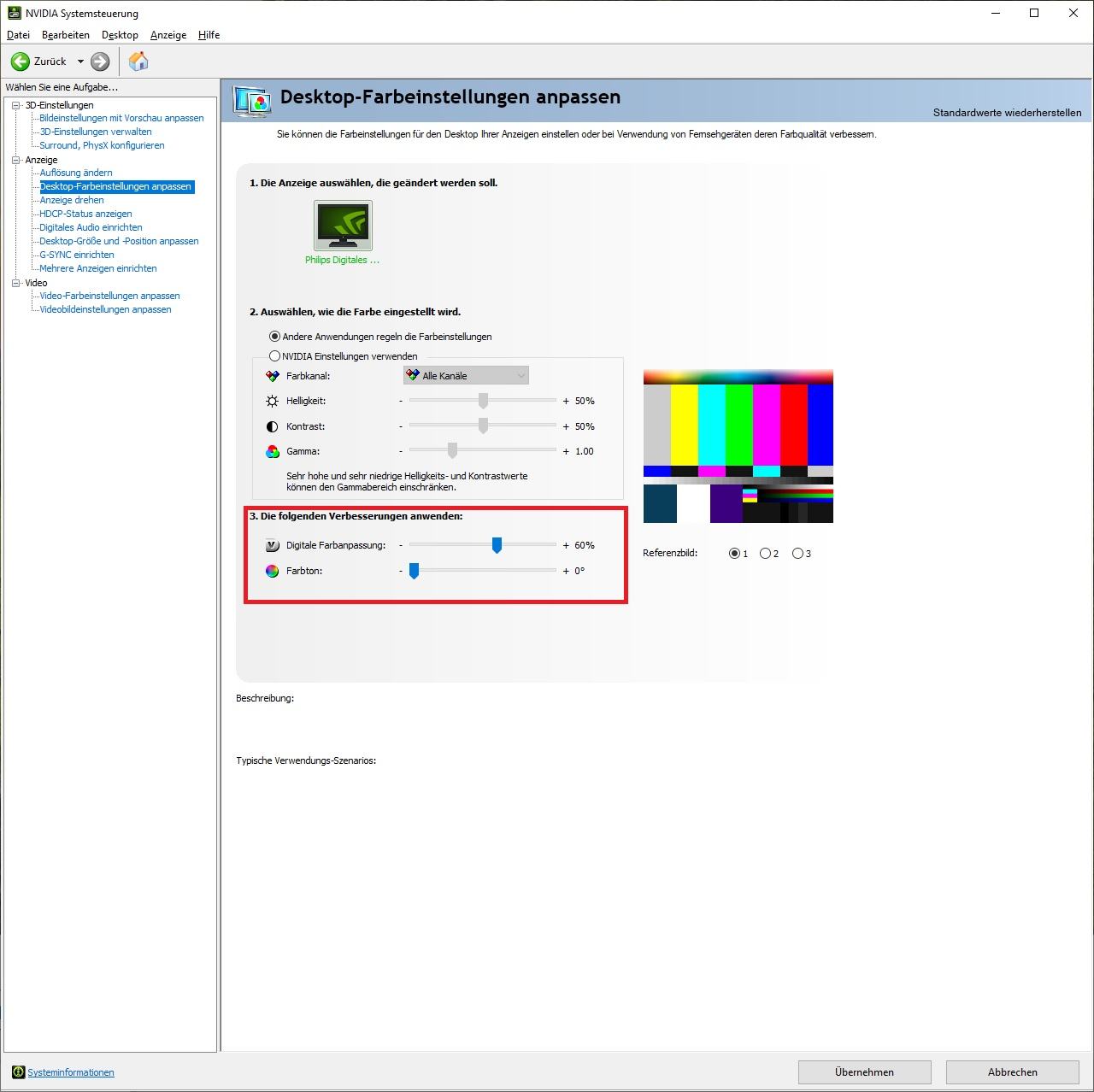Open the Hilfe menu
1094x1092 pixels.
click(209, 35)
